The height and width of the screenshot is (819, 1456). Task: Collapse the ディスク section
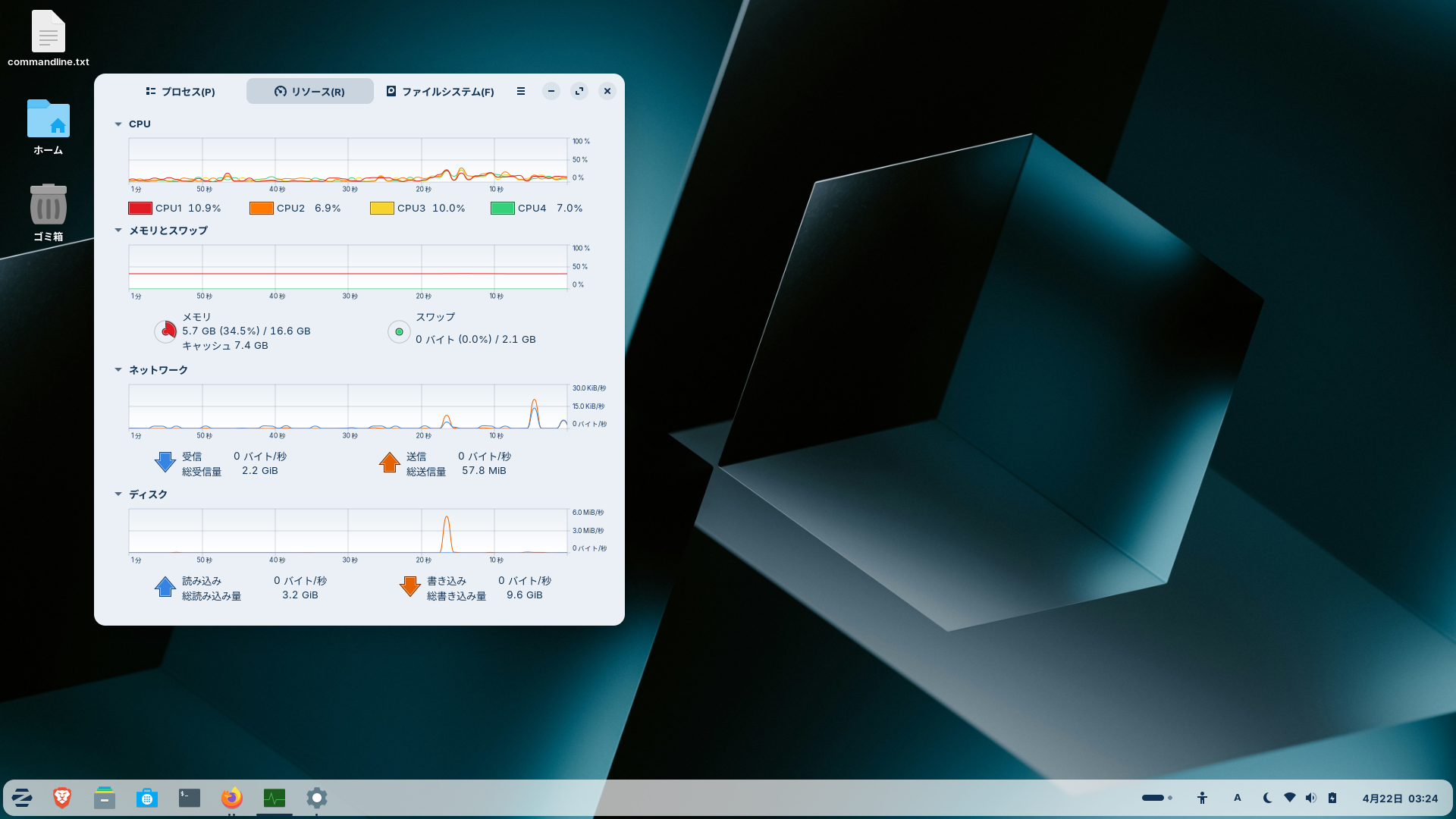click(x=118, y=494)
